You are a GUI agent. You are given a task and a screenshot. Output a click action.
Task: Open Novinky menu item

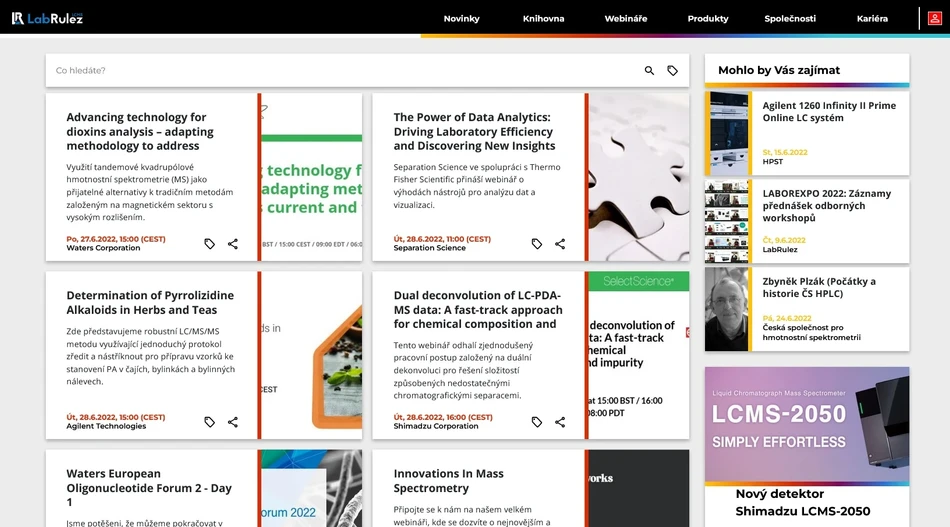pyautogui.click(x=461, y=19)
